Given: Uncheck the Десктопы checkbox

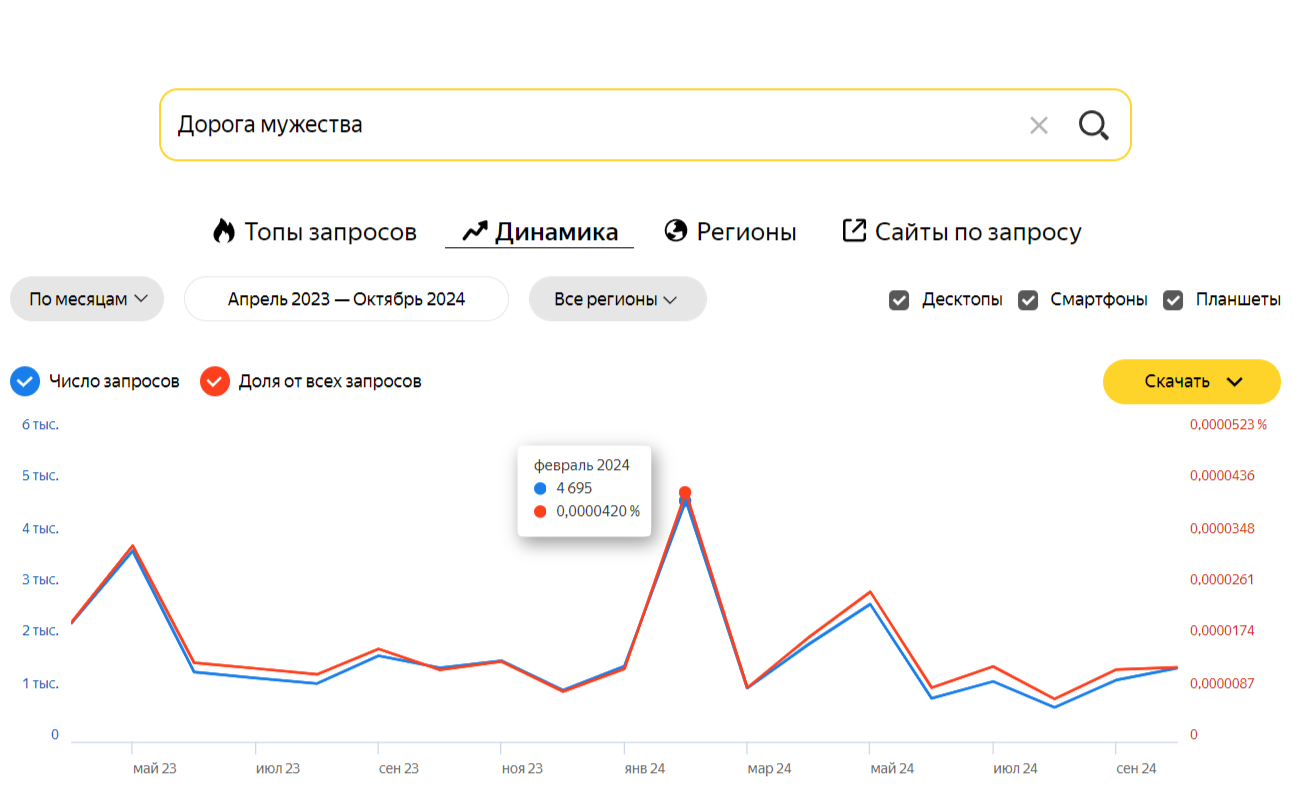Looking at the screenshot, I should click(x=899, y=300).
